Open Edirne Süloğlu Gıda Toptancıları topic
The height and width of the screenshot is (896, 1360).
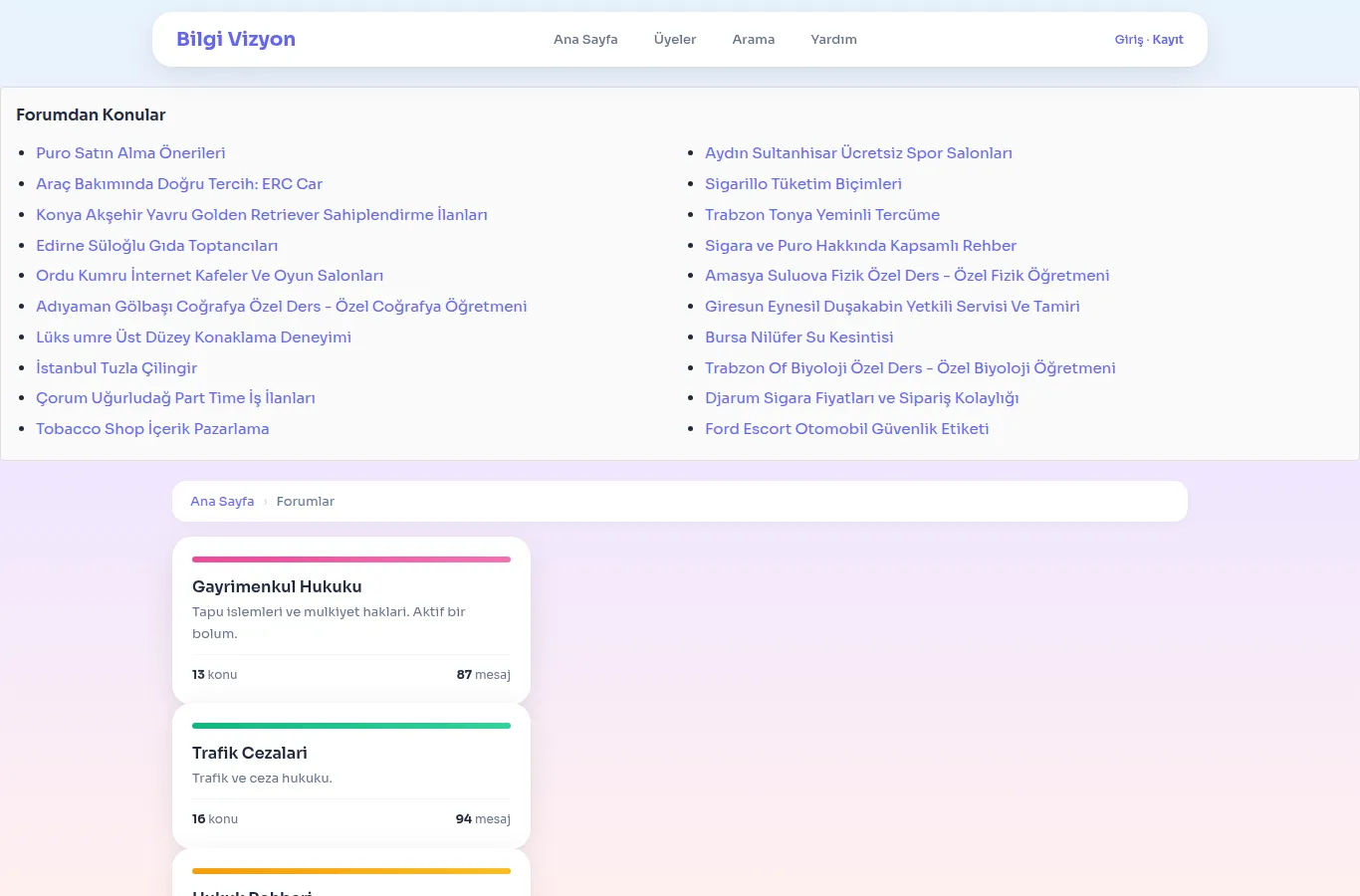coord(156,246)
